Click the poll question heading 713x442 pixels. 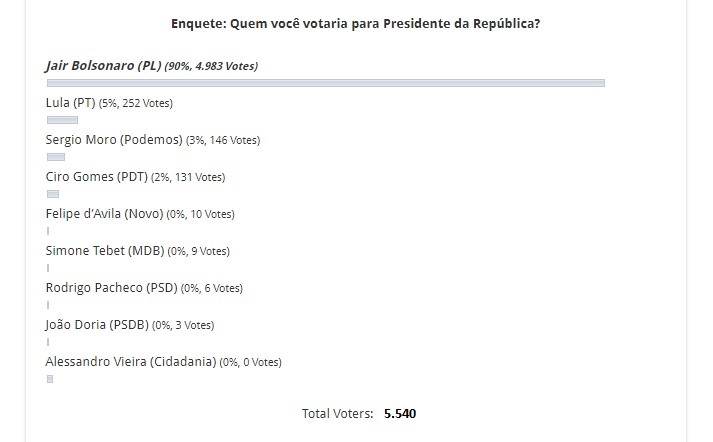click(x=356, y=22)
